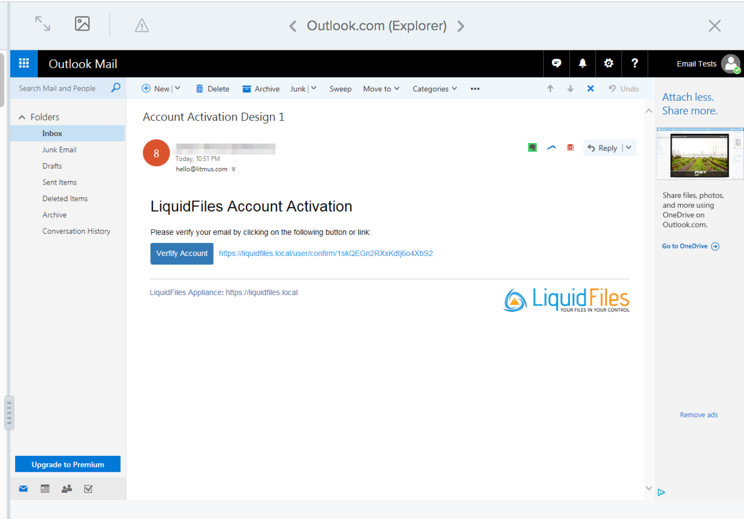Open the app launcher grid icon

[x=24, y=63]
